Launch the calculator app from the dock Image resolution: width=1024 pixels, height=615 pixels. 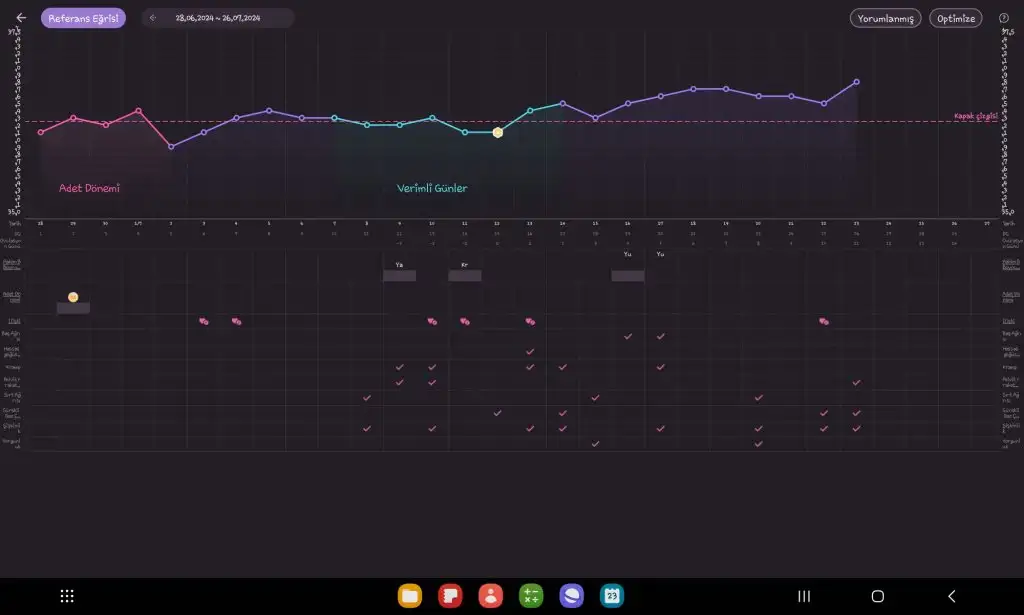(531, 596)
